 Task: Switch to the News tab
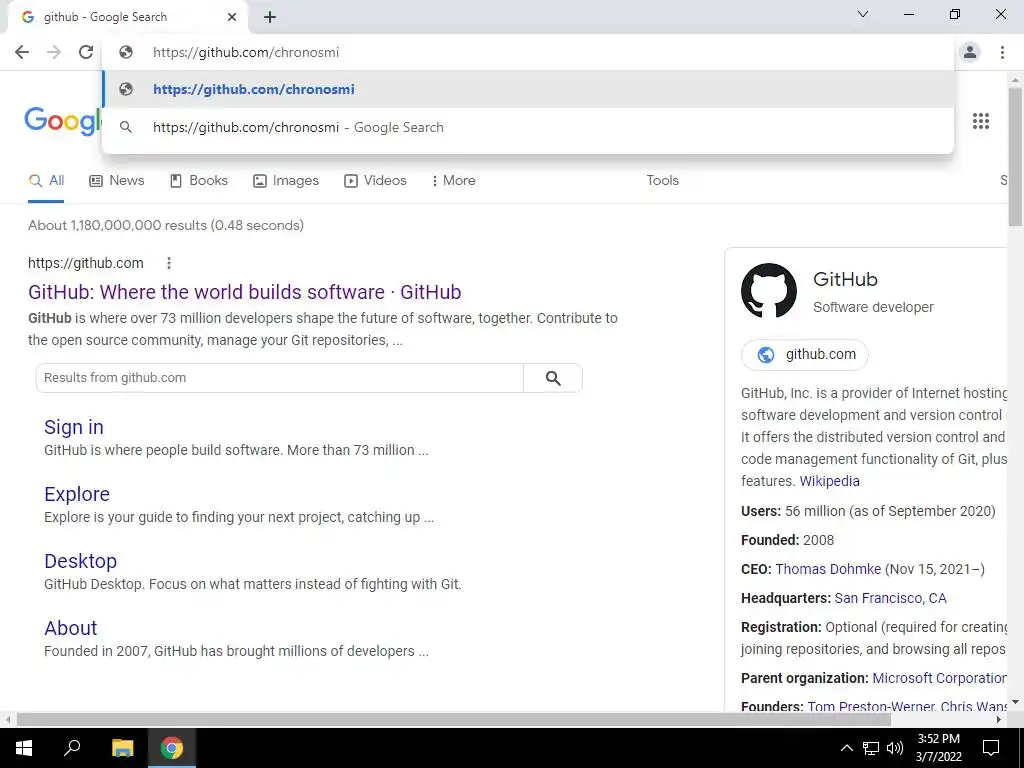116,180
